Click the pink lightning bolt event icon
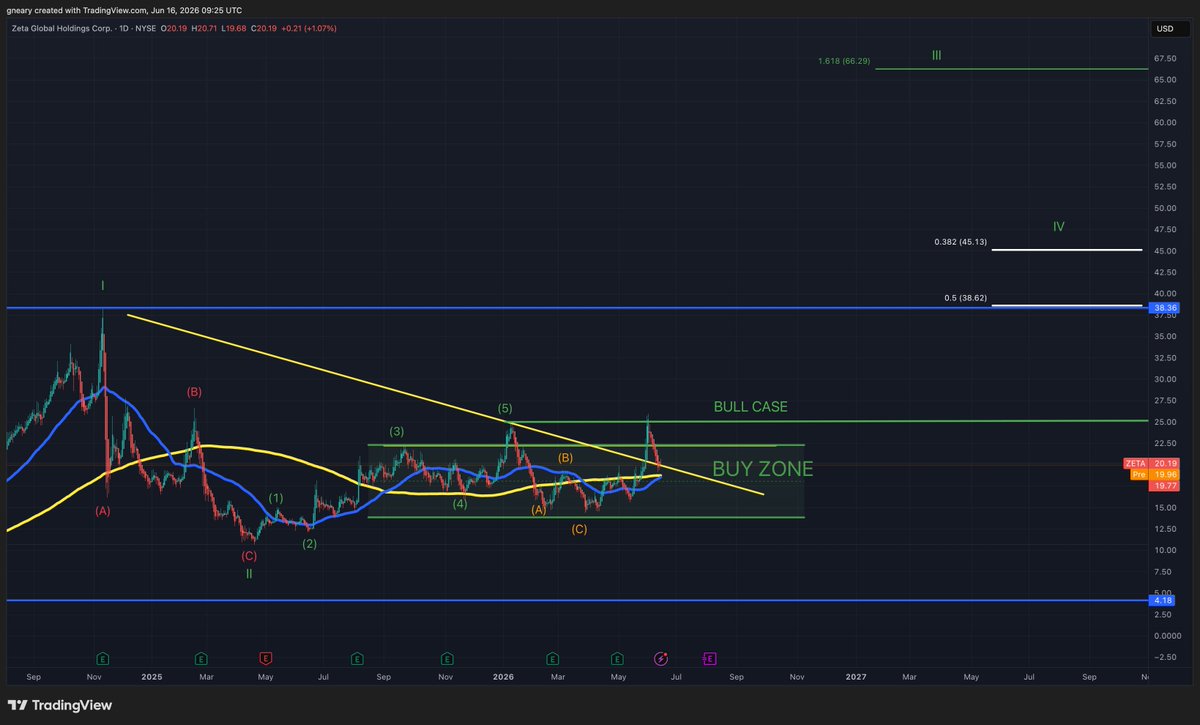The image size is (1200, 725). click(x=661, y=658)
